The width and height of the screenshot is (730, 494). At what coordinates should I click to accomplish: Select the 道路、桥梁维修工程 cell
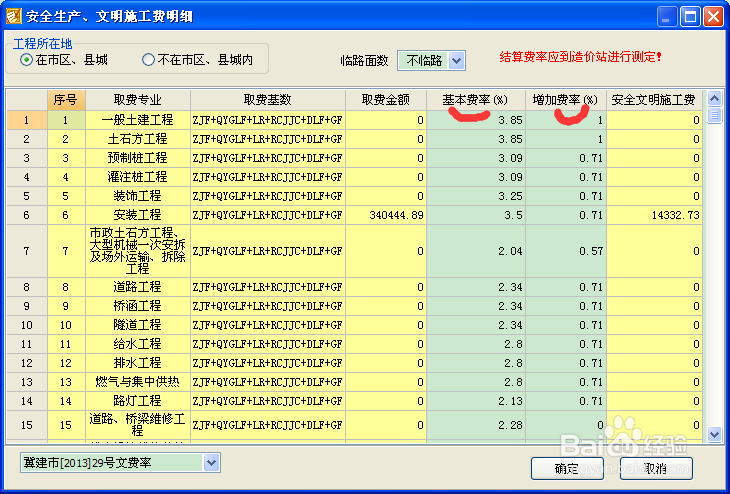[x=138, y=425]
